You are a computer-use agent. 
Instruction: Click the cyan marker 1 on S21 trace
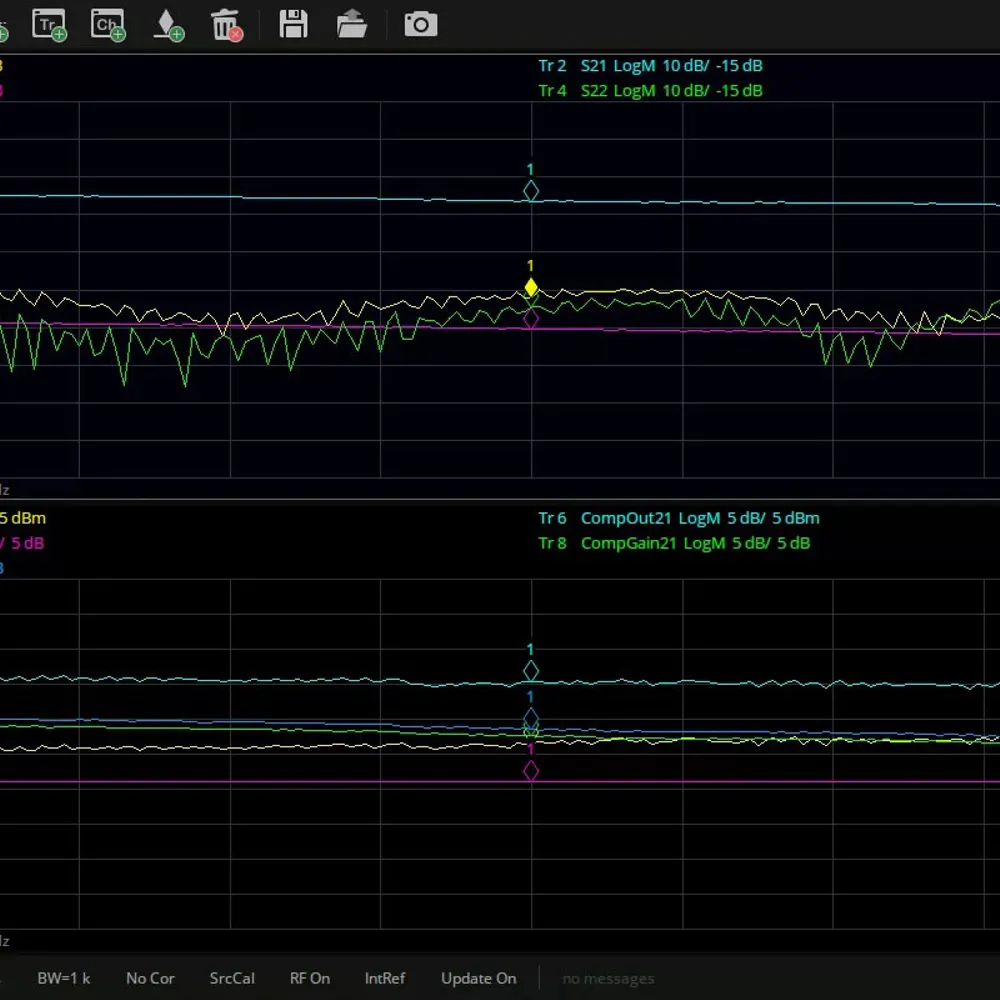click(x=531, y=191)
